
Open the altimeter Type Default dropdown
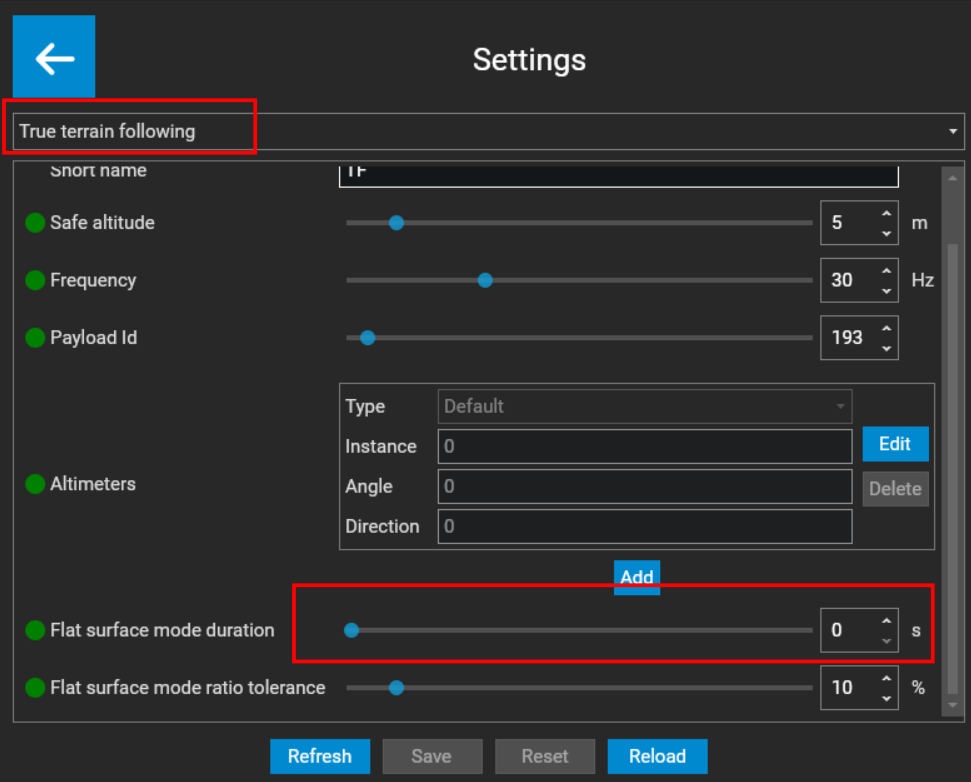click(645, 406)
